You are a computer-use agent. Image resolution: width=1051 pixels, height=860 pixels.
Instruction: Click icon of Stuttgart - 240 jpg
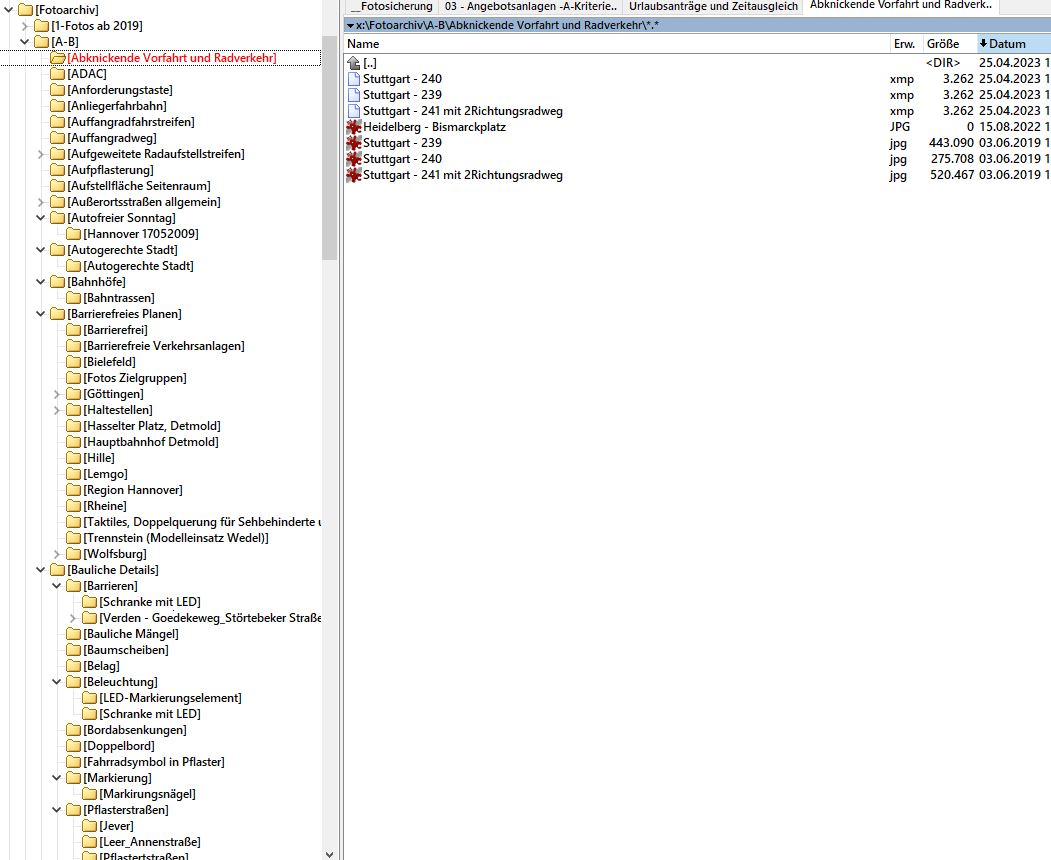pos(354,159)
